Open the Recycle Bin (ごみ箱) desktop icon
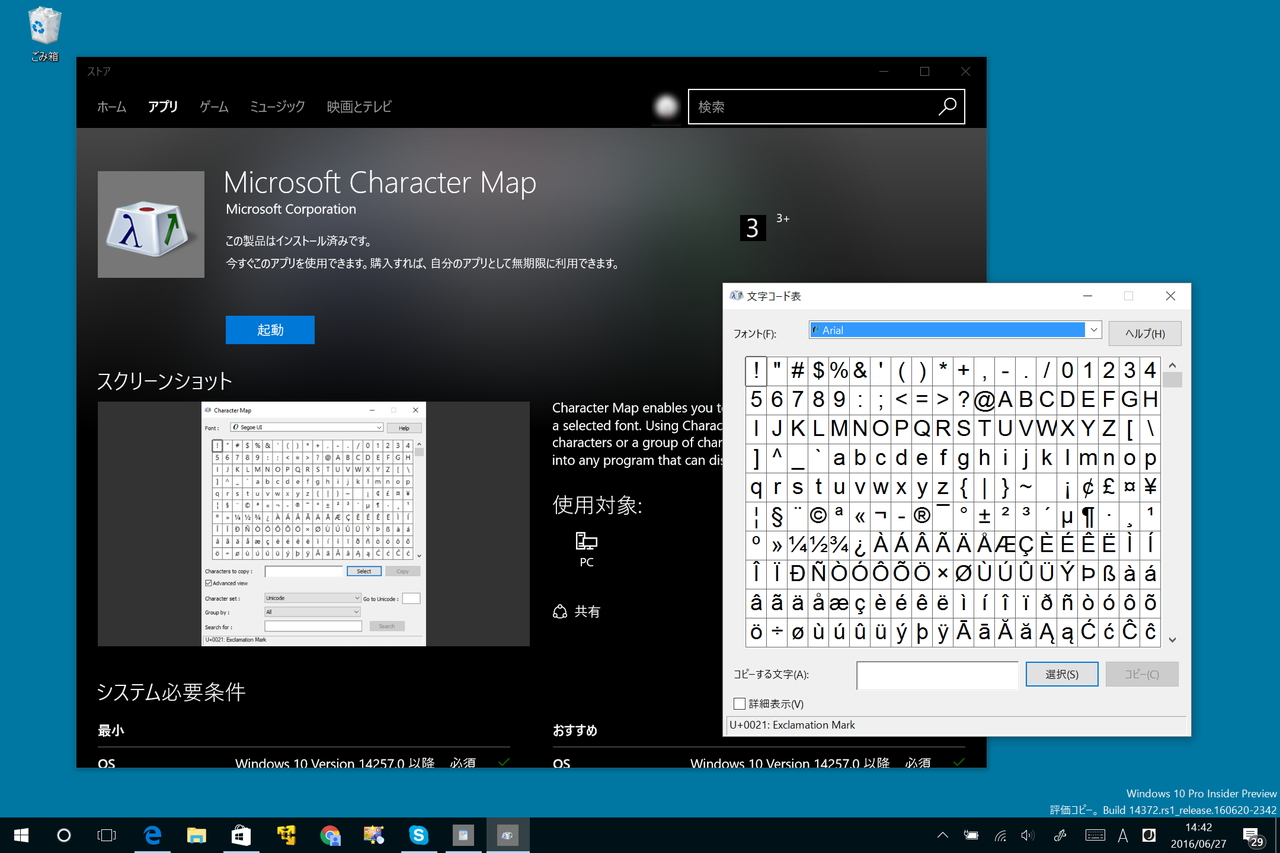The image size is (1280, 853). 46,34
